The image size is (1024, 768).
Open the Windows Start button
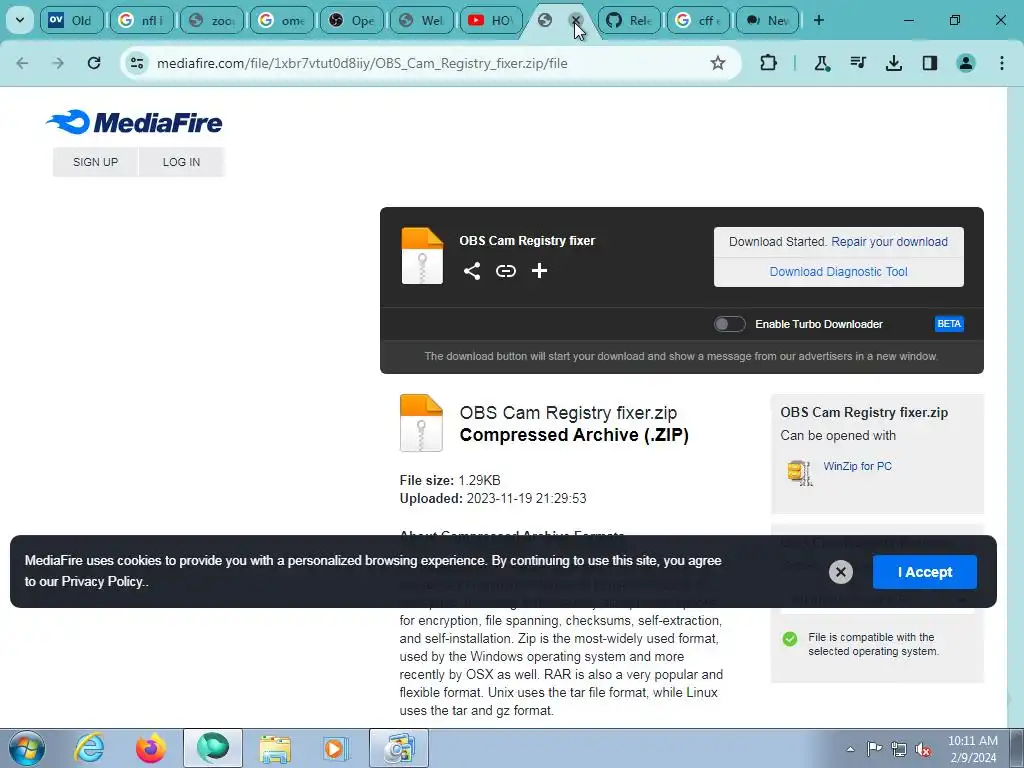[27, 748]
